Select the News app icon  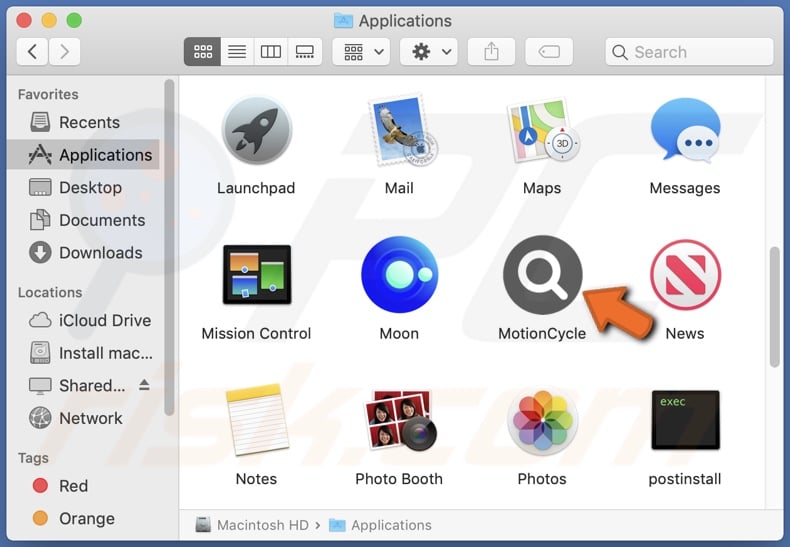click(685, 275)
